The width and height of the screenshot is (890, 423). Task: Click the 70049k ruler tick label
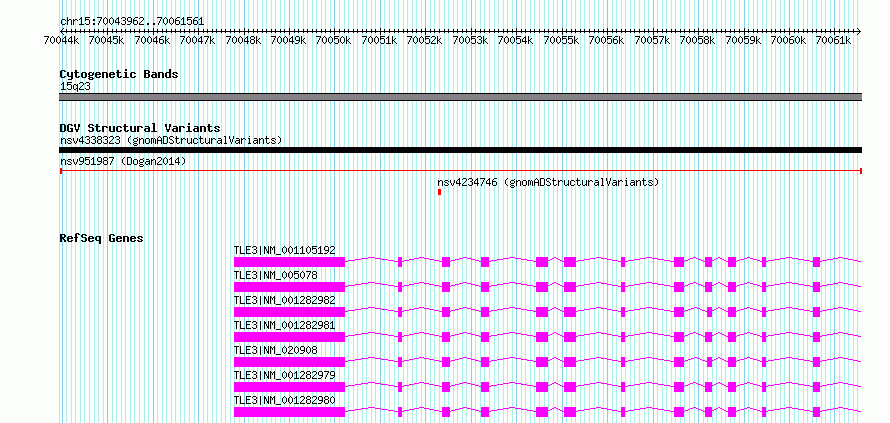coord(288,40)
